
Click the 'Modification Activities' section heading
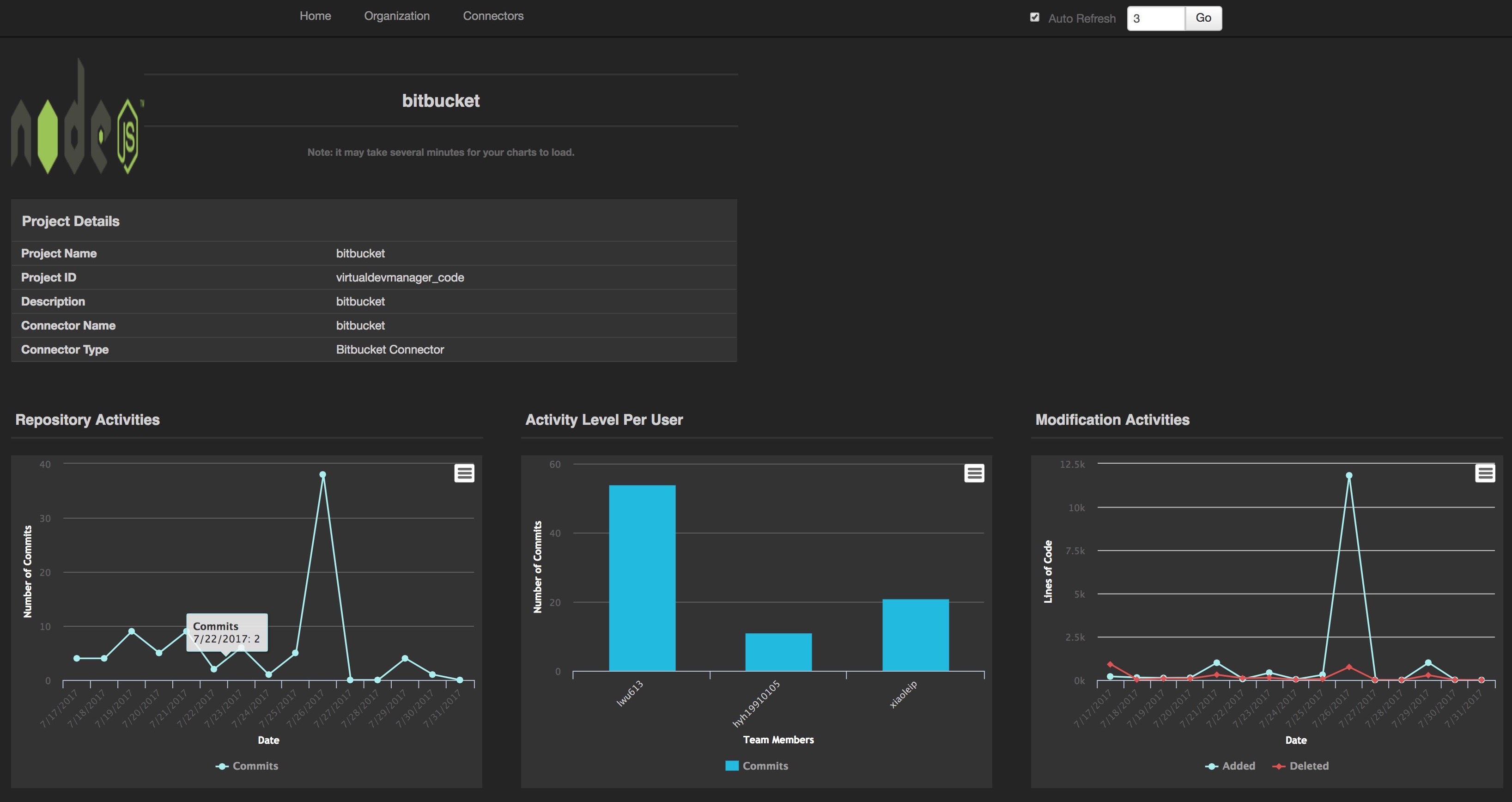tap(1112, 419)
